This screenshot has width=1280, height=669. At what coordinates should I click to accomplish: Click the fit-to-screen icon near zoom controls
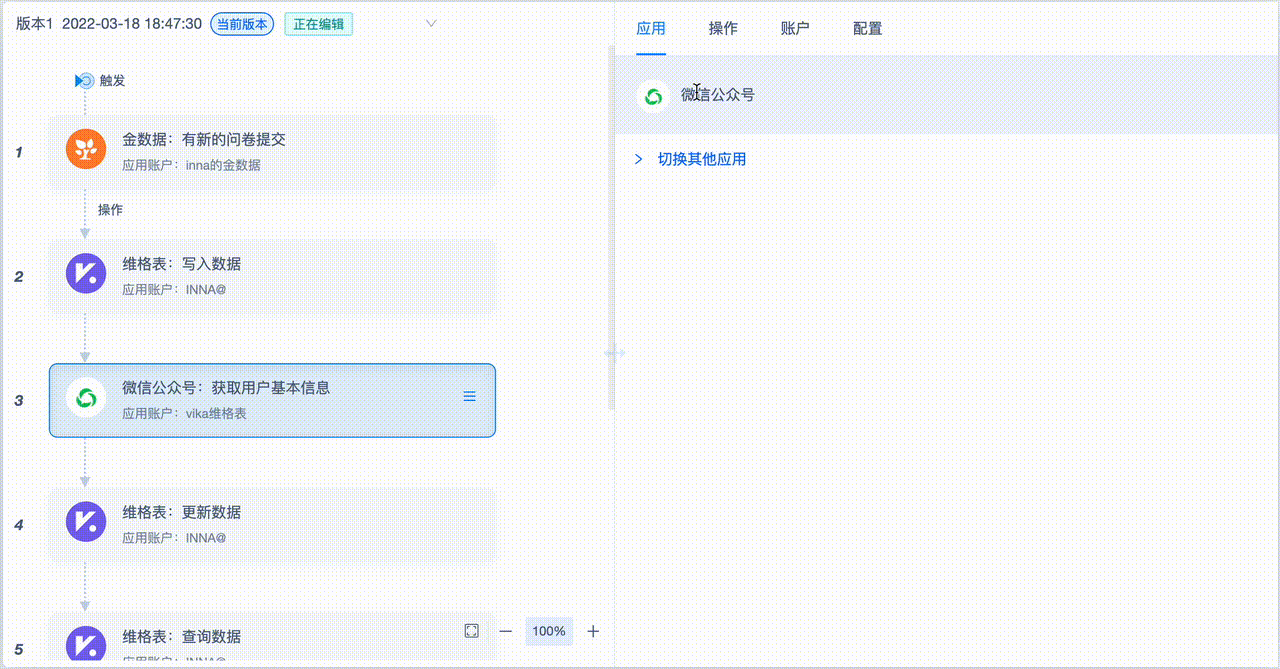(470, 631)
